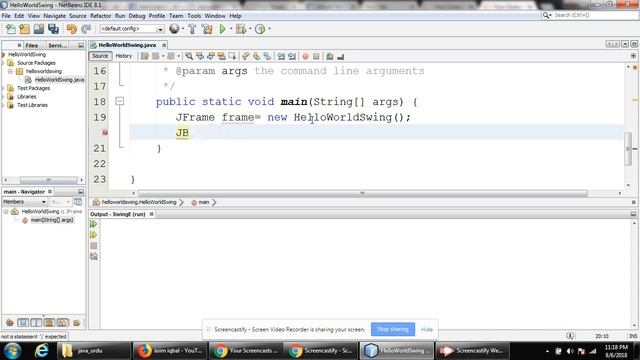
Task: Open Run Project dropdown arrow
Action: 231,29
